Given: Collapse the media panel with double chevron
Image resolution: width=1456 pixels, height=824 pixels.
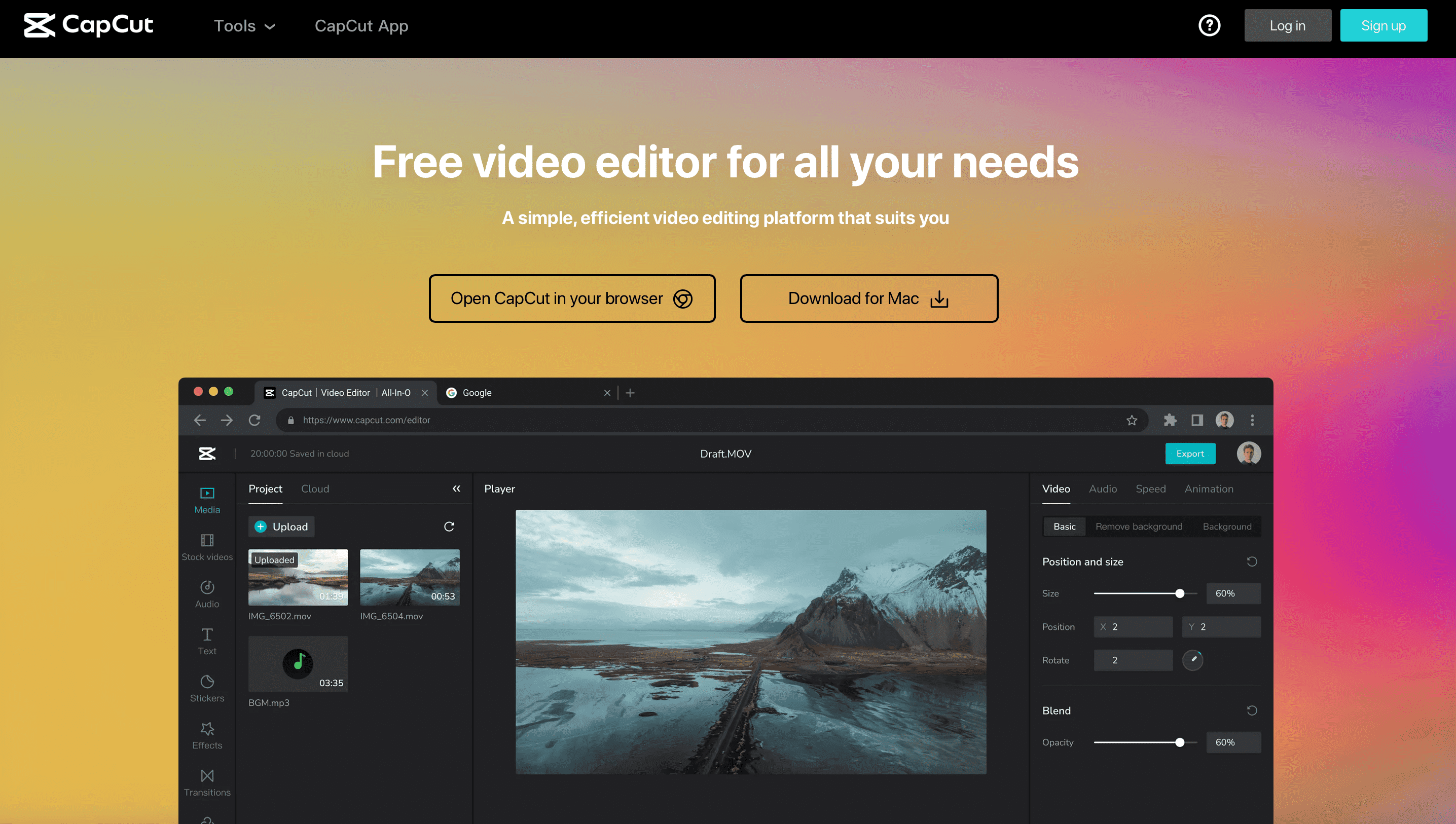Looking at the screenshot, I should coord(456,489).
